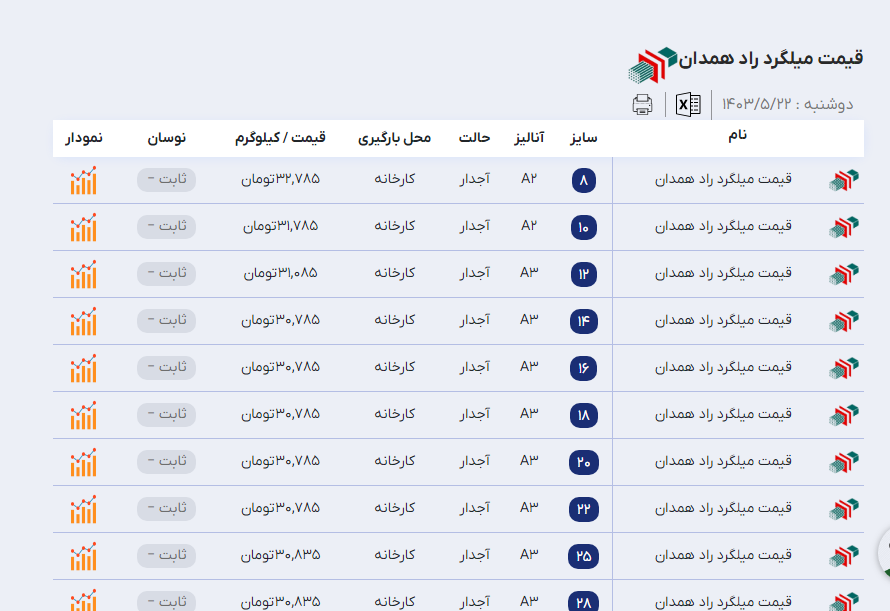Export table using the Excel icon
The image size is (890, 611).
pyautogui.click(x=688, y=104)
